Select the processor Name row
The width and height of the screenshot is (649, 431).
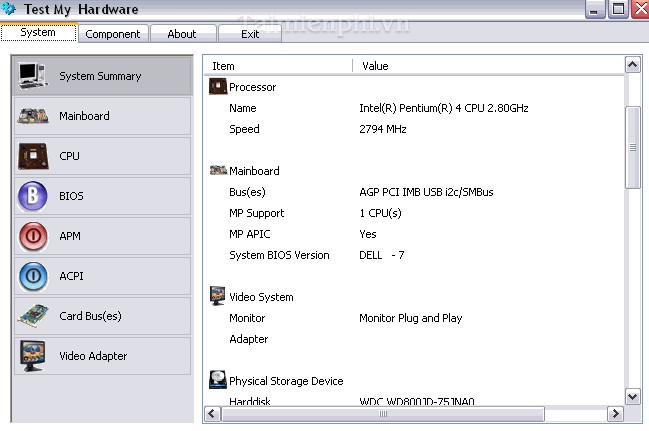[x=414, y=108]
